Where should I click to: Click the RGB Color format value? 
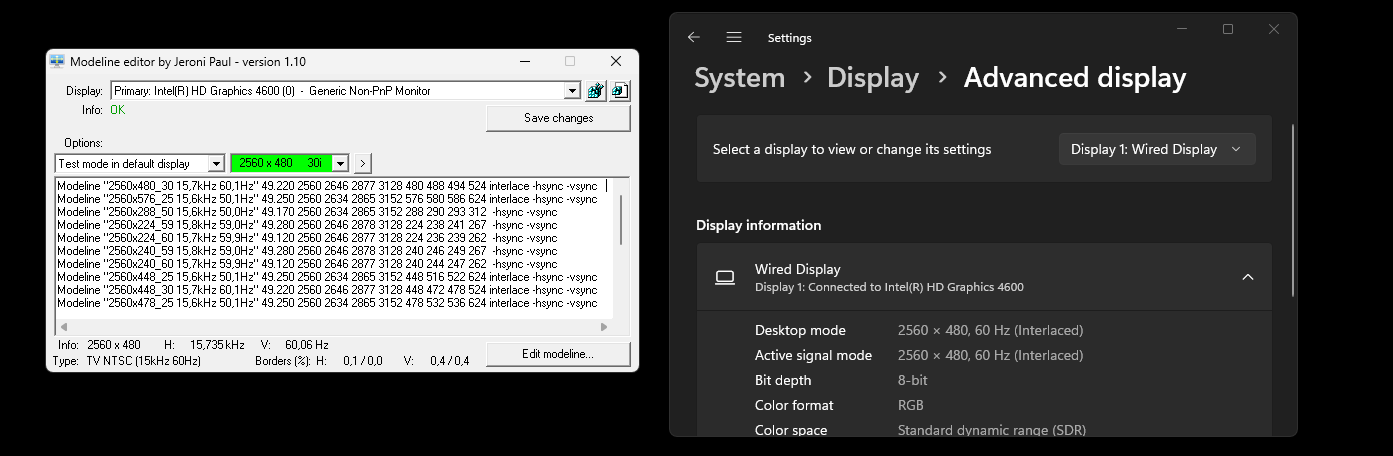[911, 405]
